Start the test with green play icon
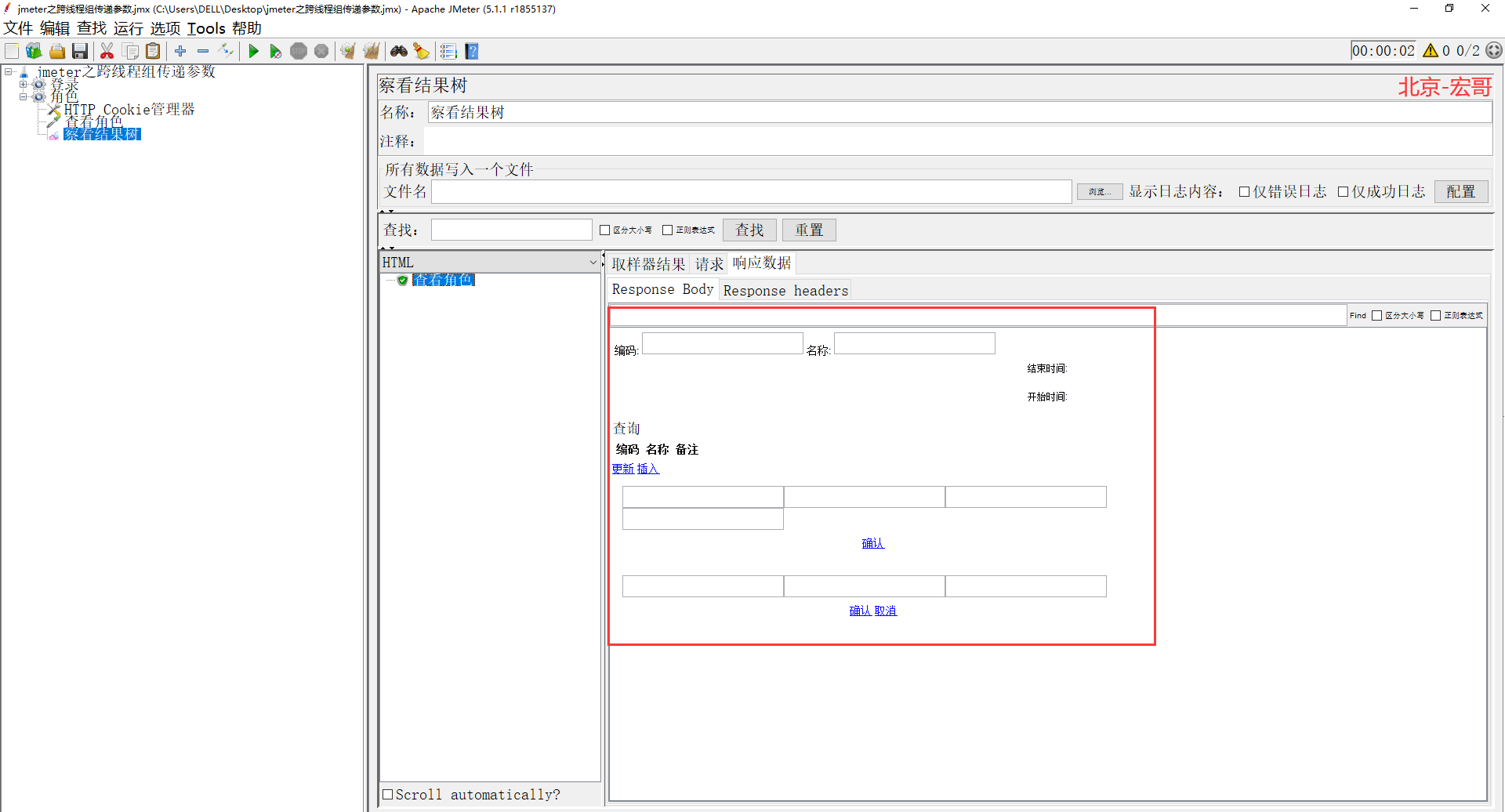 [x=253, y=52]
